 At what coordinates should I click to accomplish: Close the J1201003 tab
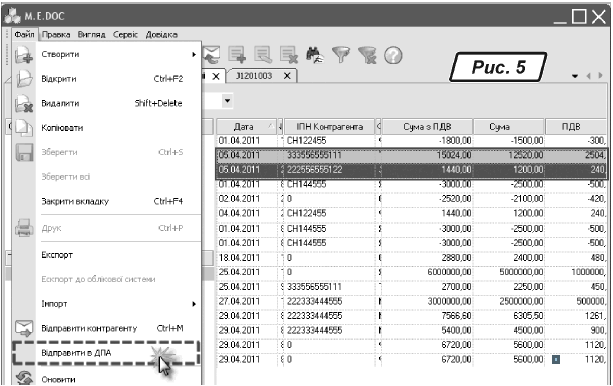coord(287,76)
